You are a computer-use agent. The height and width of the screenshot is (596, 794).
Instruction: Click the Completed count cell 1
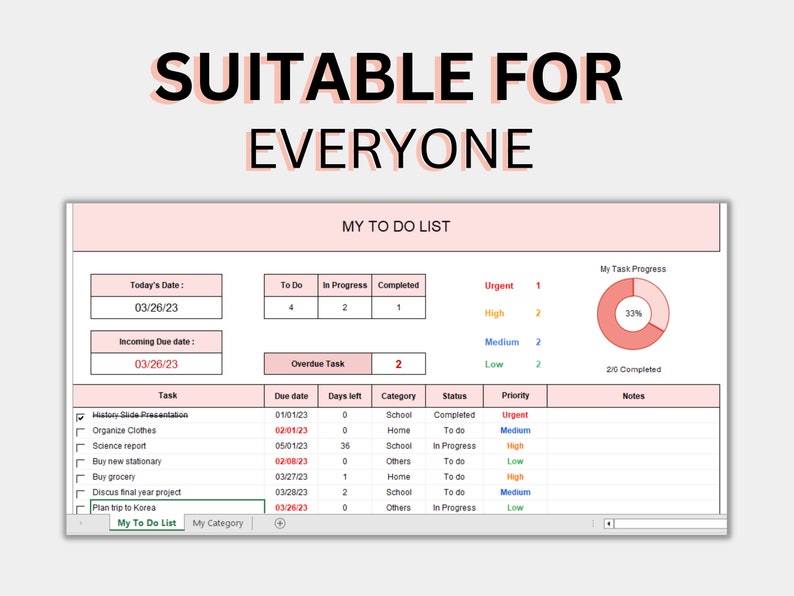399,307
